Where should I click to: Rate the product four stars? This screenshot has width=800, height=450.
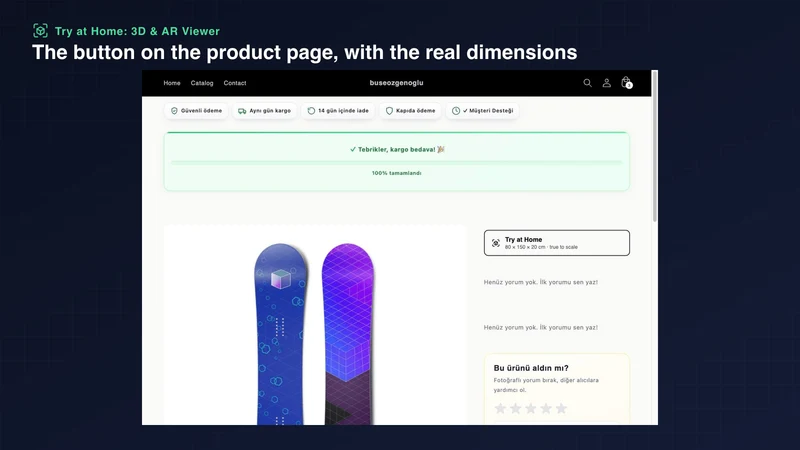click(546, 408)
